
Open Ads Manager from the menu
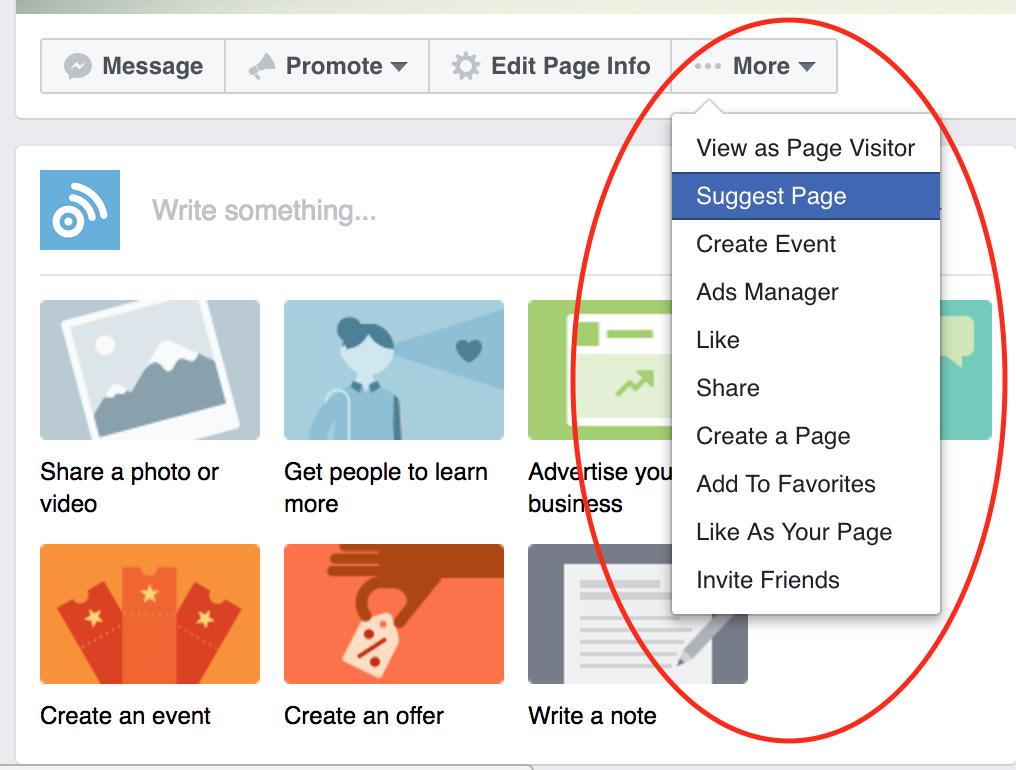[x=767, y=292]
